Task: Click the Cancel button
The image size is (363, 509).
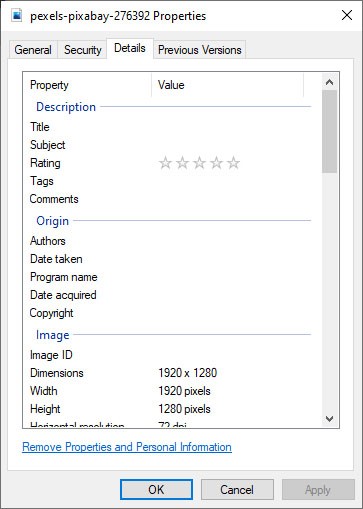Action: 237,490
